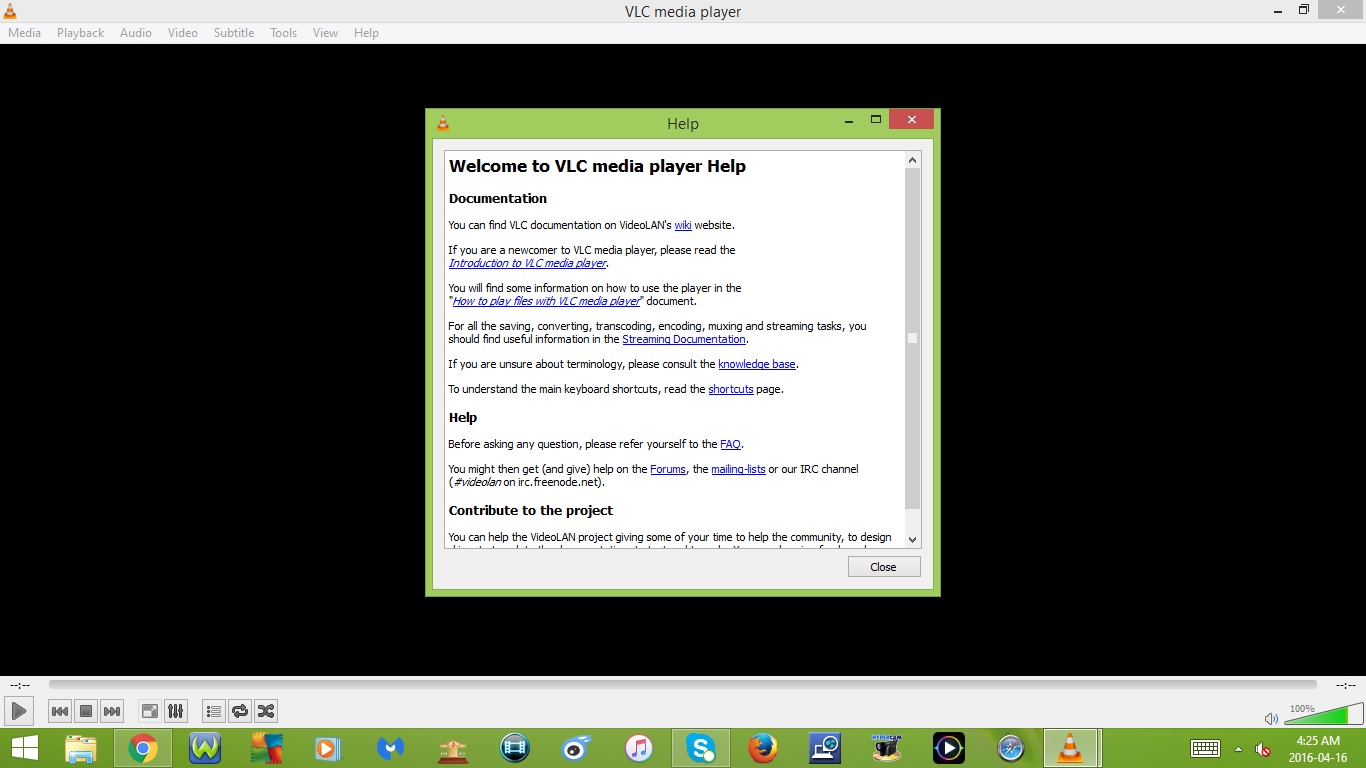Open the Audio menu
Viewport: 1366px width, 768px height.
(136, 32)
